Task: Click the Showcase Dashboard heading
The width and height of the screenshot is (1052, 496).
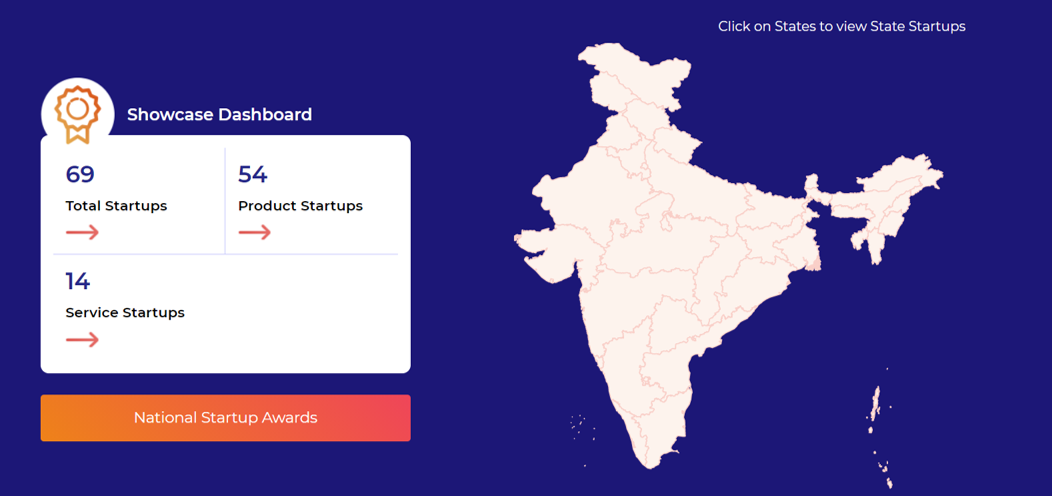Action: (219, 115)
